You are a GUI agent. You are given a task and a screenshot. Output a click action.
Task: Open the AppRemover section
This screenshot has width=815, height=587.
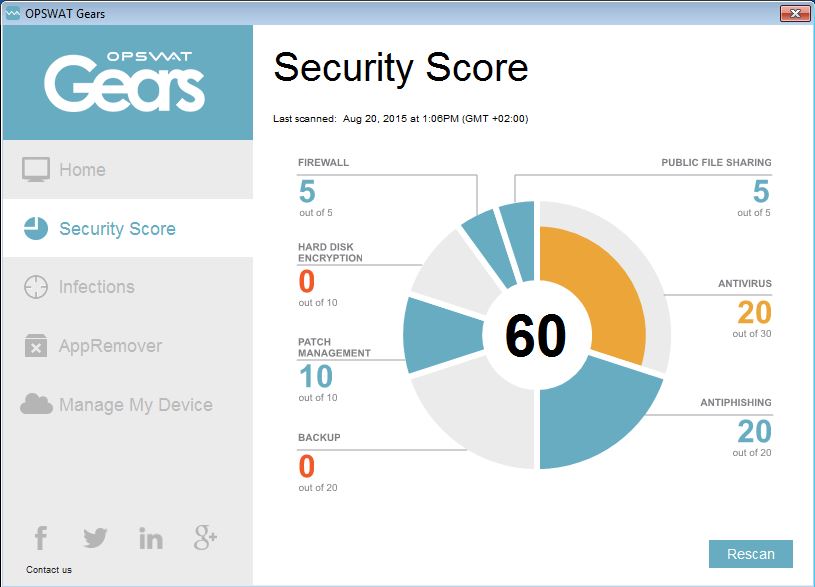click(x=127, y=346)
